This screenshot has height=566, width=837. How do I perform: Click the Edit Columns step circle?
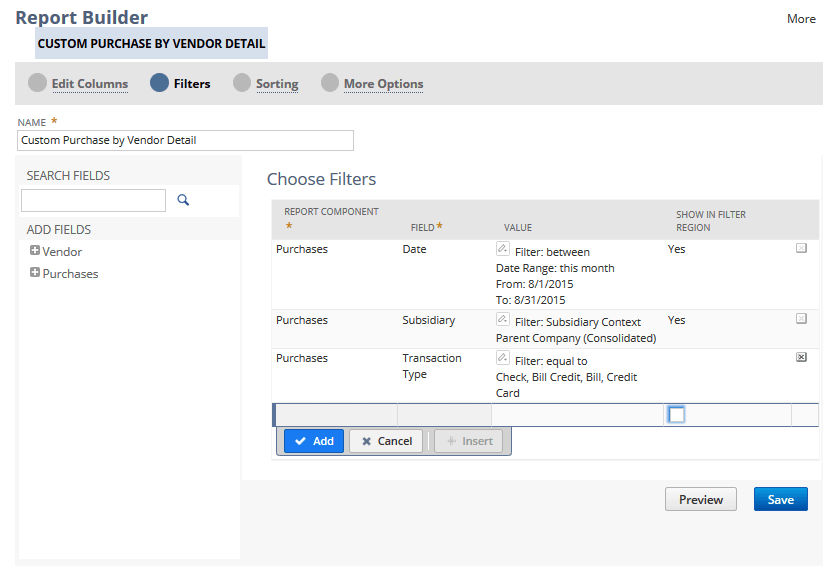point(37,83)
